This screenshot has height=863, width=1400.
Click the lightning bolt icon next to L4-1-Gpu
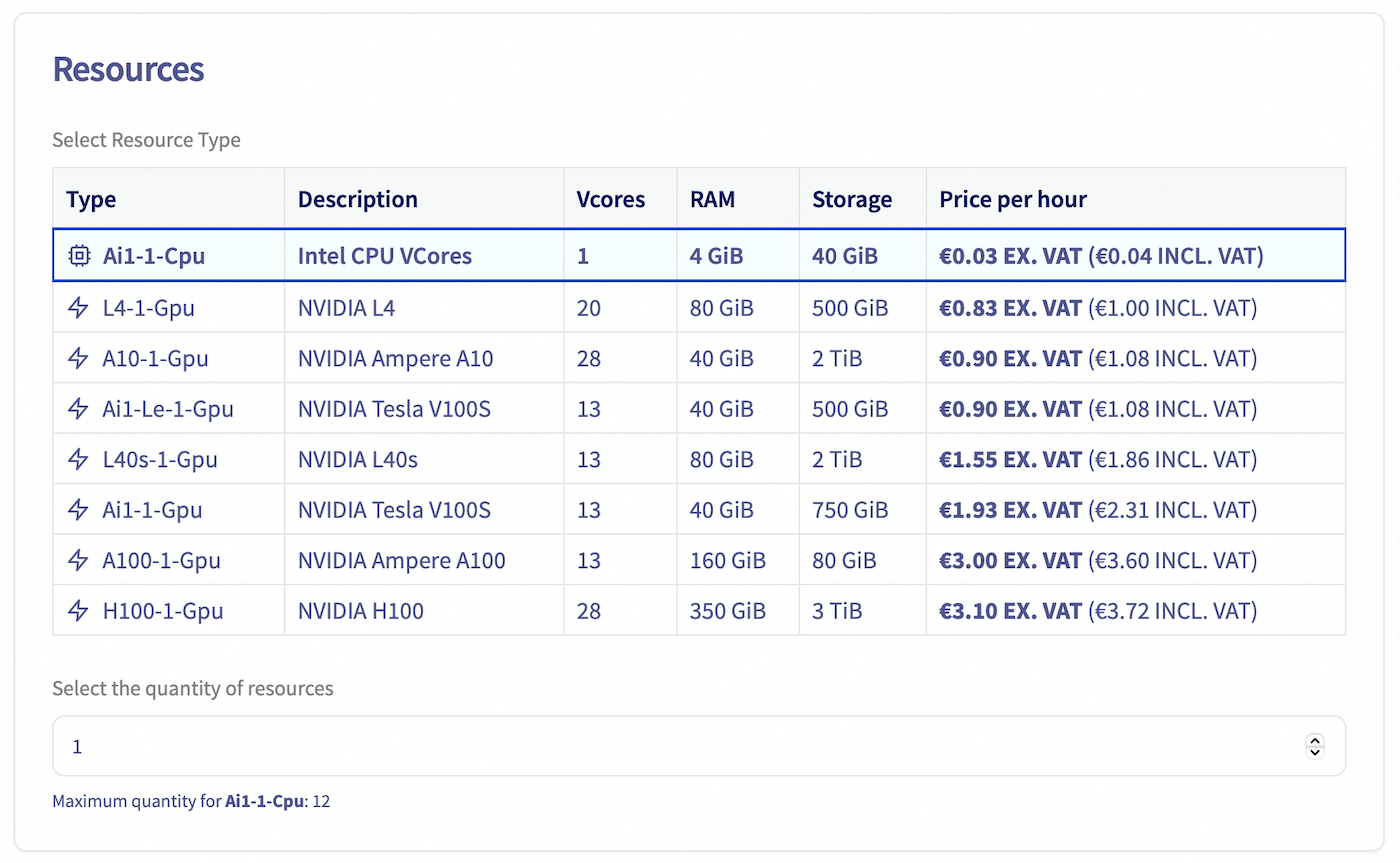coord(78,307)
